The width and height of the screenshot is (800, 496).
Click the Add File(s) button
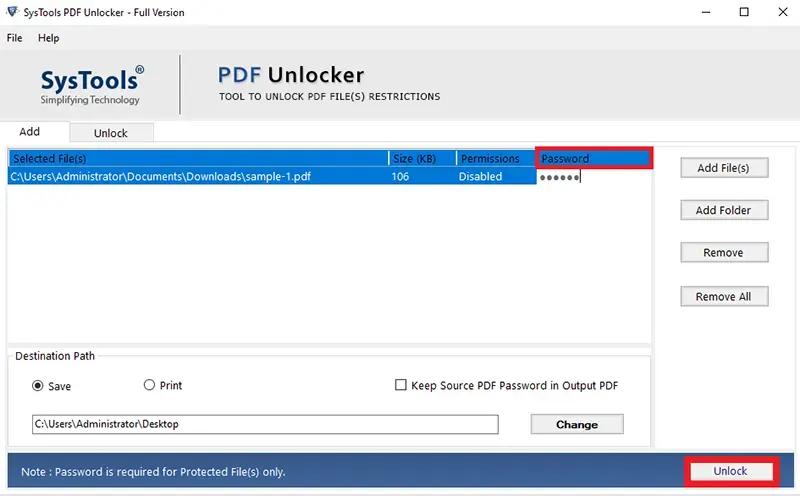(x=723, y=168)
